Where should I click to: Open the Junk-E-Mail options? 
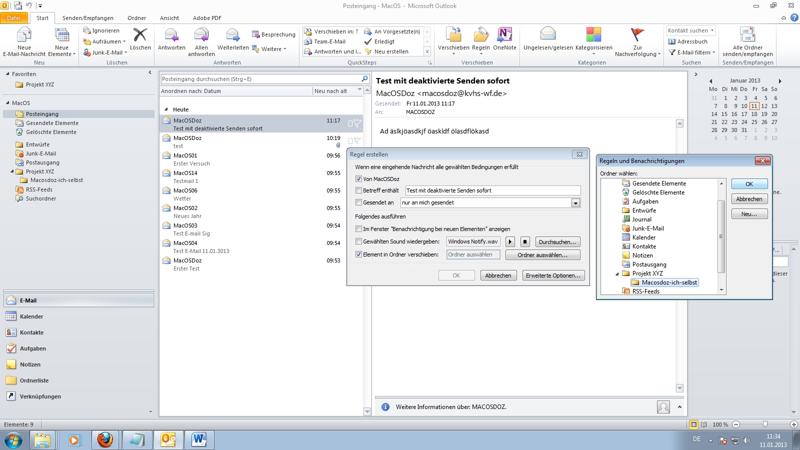105,52
